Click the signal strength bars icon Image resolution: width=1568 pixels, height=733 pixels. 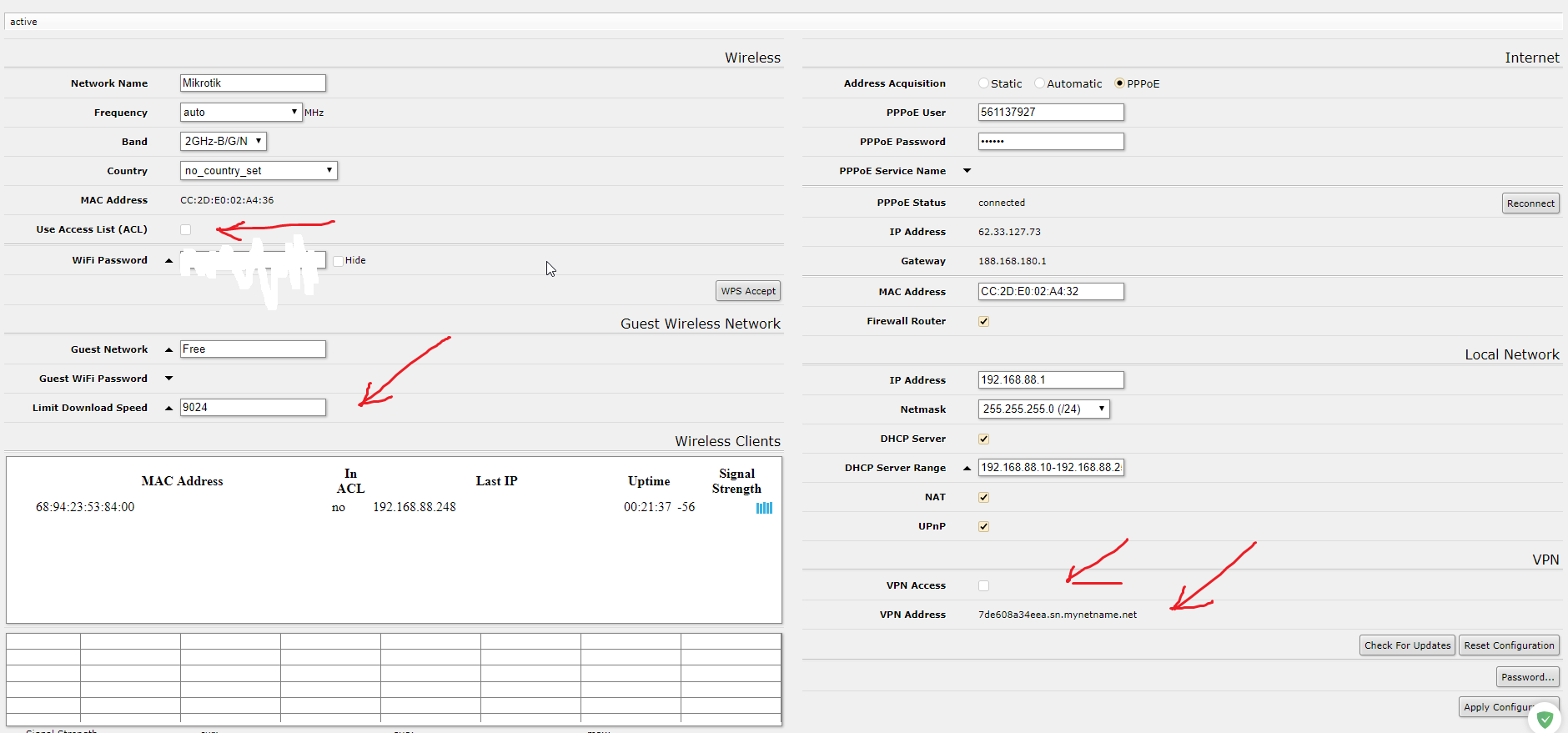click(764, 508)
